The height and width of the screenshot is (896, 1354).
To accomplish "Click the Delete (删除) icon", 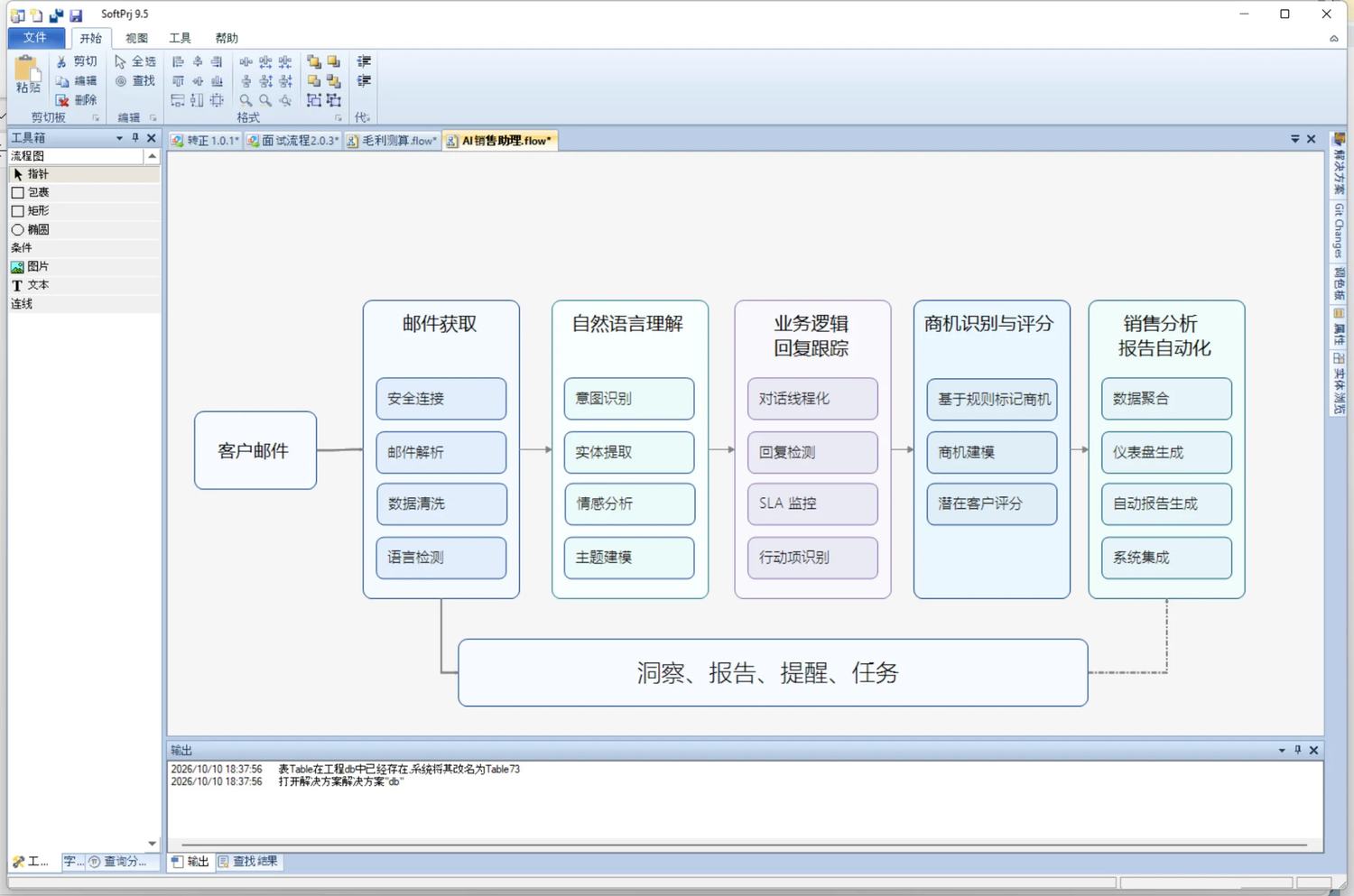I will (x=61, y=100).
